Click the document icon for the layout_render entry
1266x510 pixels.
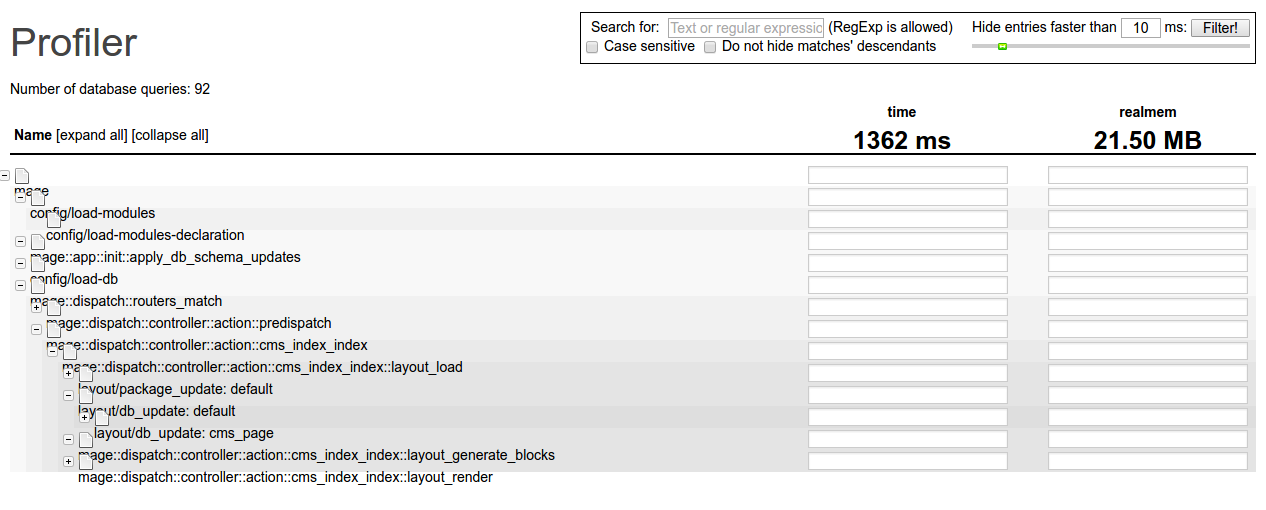click(x=86, y=462)
